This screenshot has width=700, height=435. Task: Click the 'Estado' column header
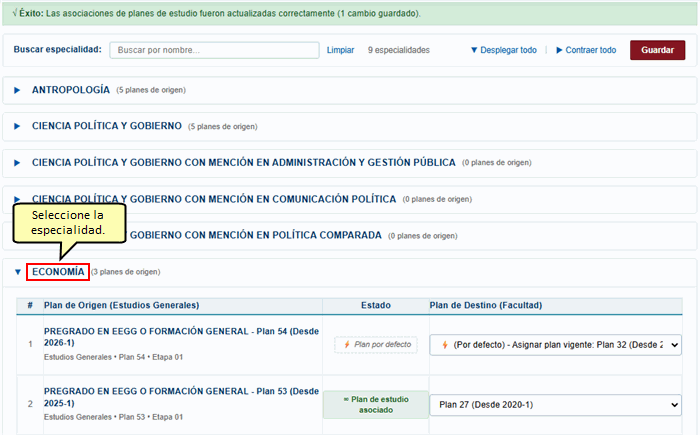click(376, 305)
